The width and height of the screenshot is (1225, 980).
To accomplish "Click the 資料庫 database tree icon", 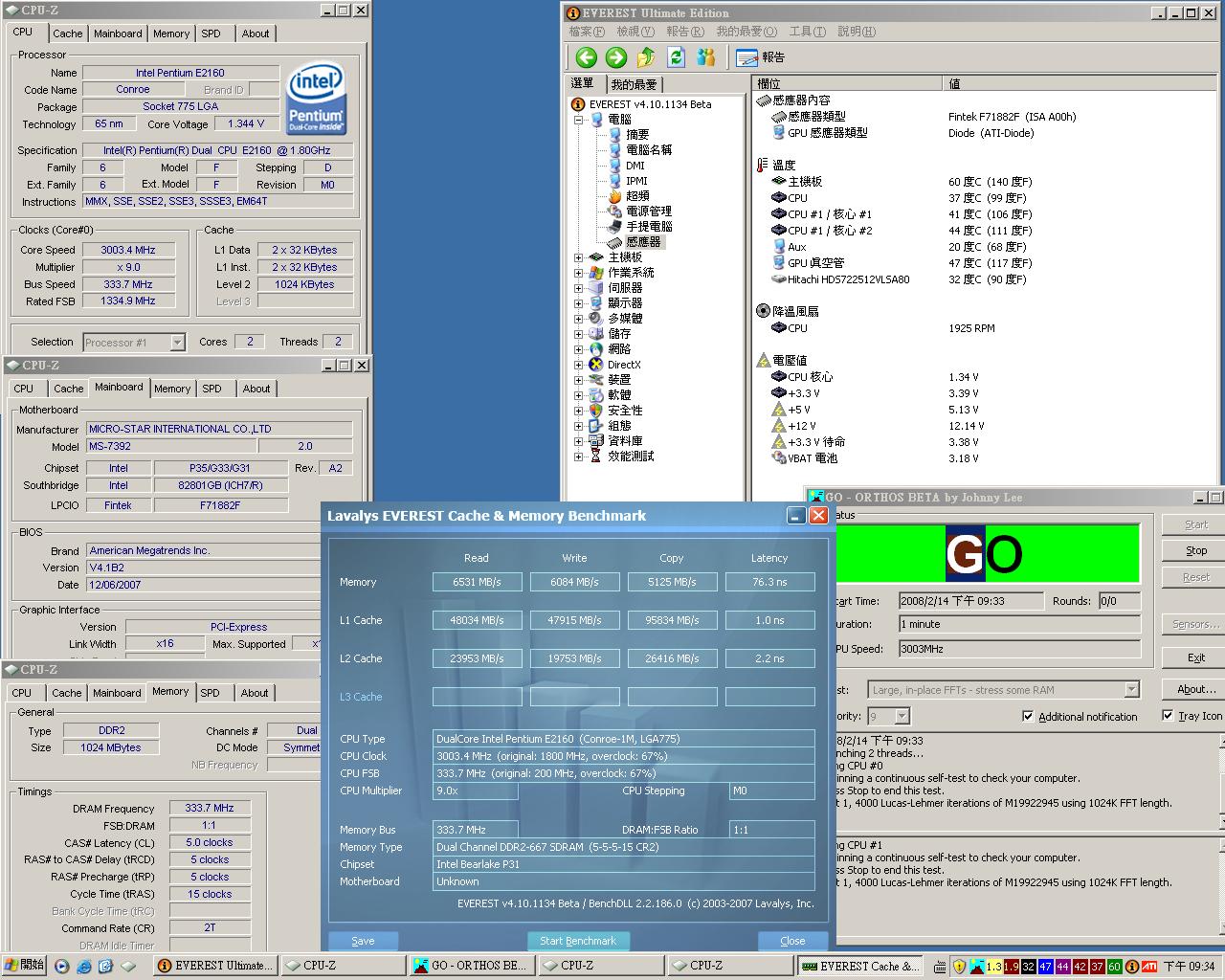I will click(x=596, y=441).
